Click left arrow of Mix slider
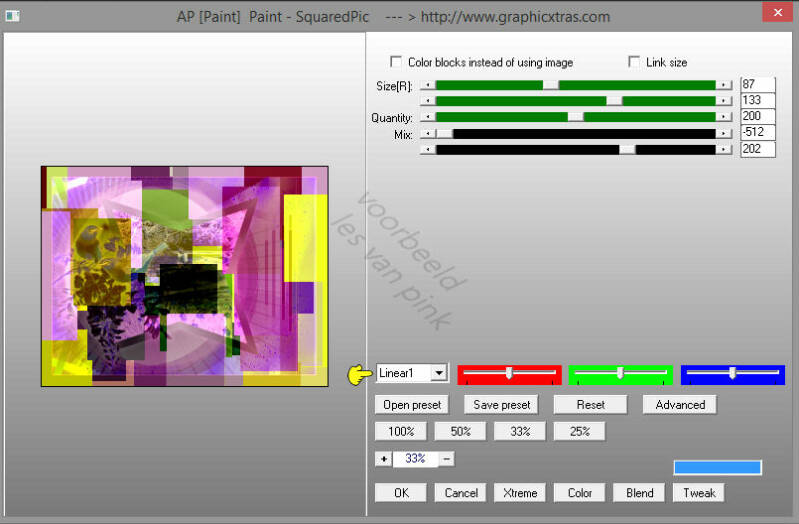 click(428, 134)
